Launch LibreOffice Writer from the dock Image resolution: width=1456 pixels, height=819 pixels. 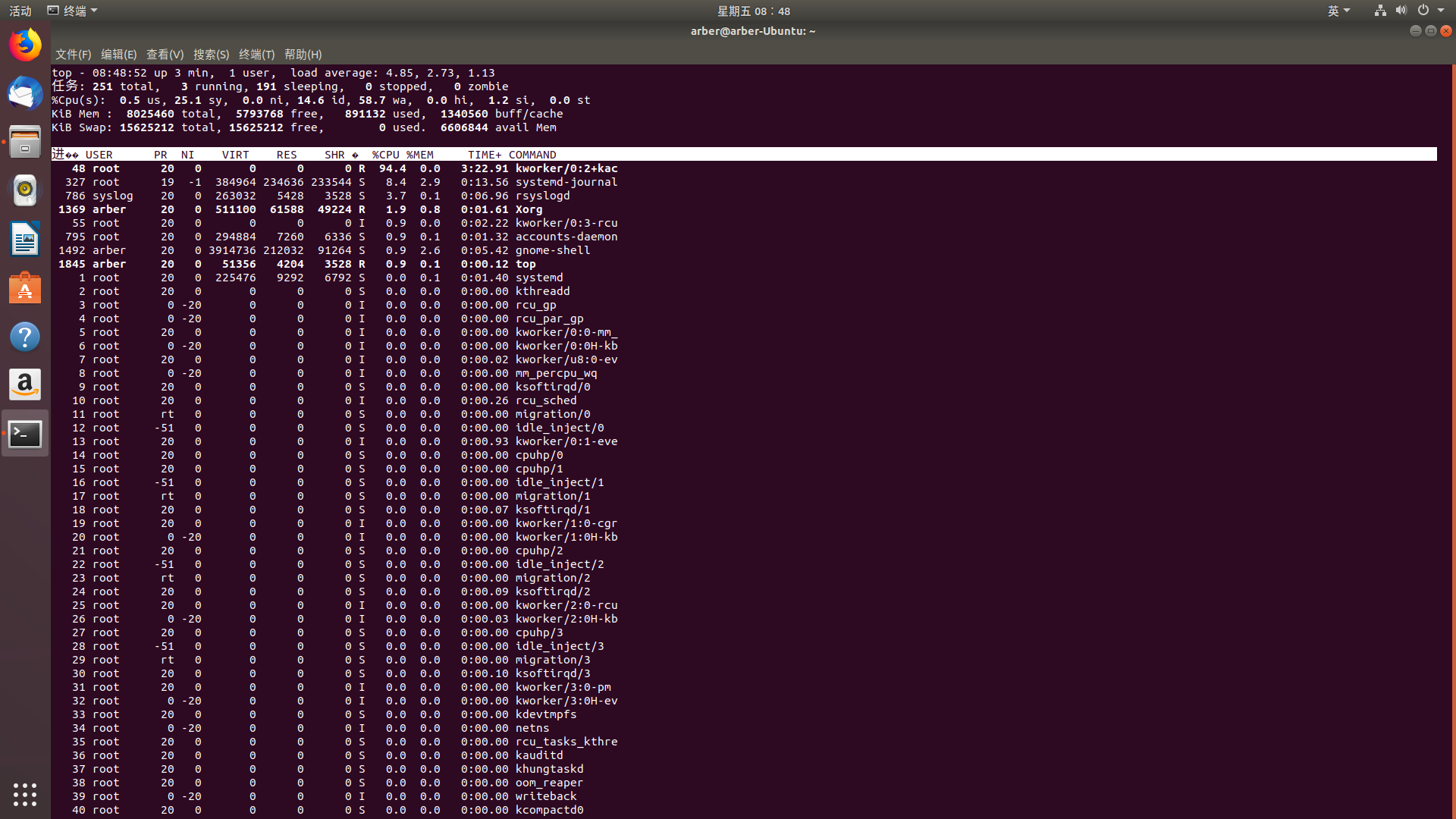pos(25,239)
